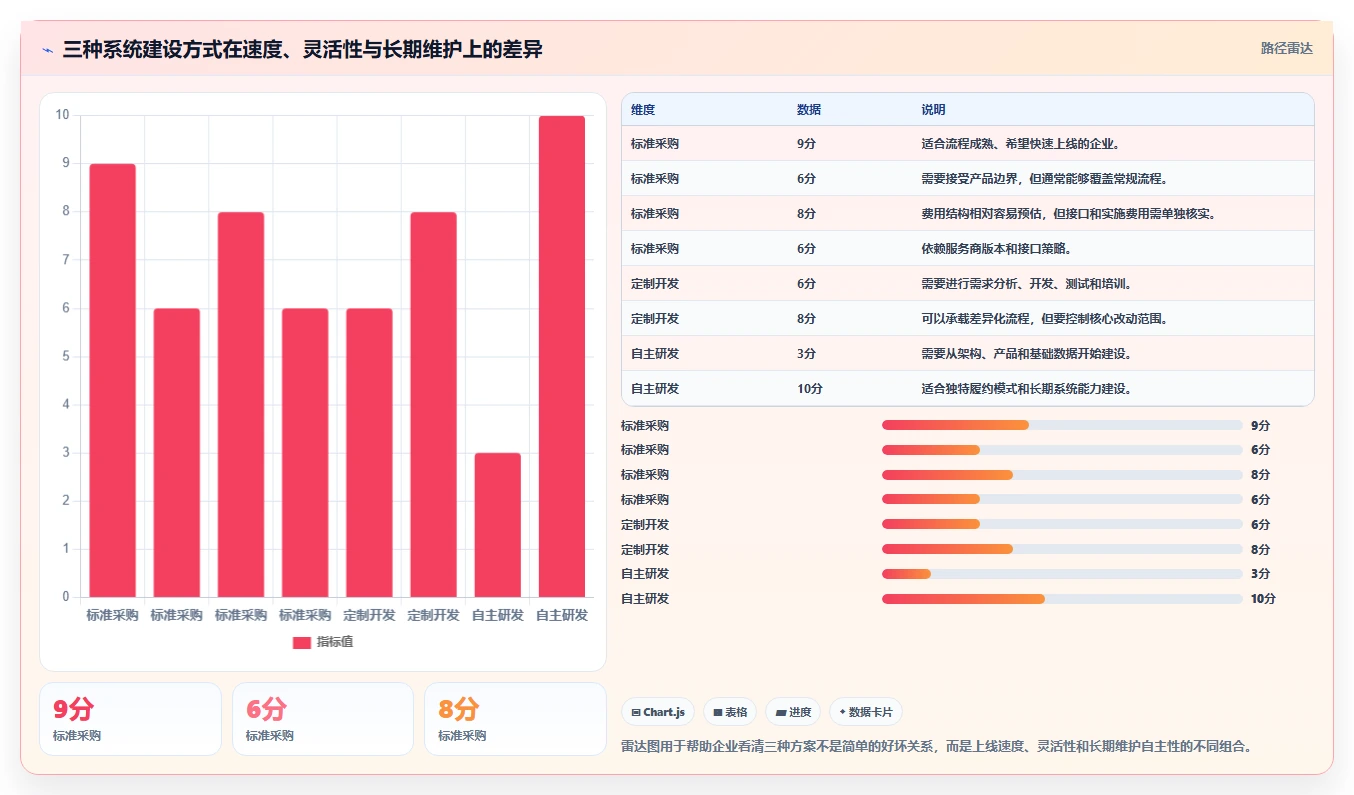Click the Chart.js chip icon
Image resolution: width=1354 pixels, height=795 pixels.
coord(636,713)
